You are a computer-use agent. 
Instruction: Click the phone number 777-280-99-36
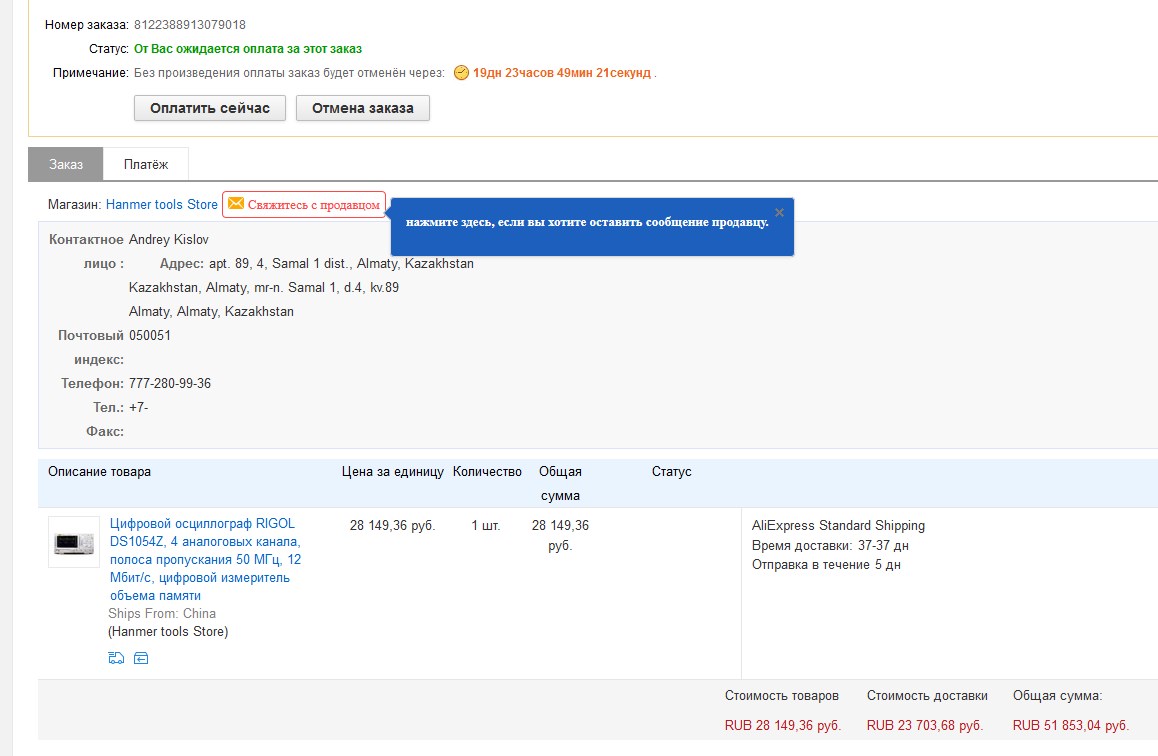point(170,383)
